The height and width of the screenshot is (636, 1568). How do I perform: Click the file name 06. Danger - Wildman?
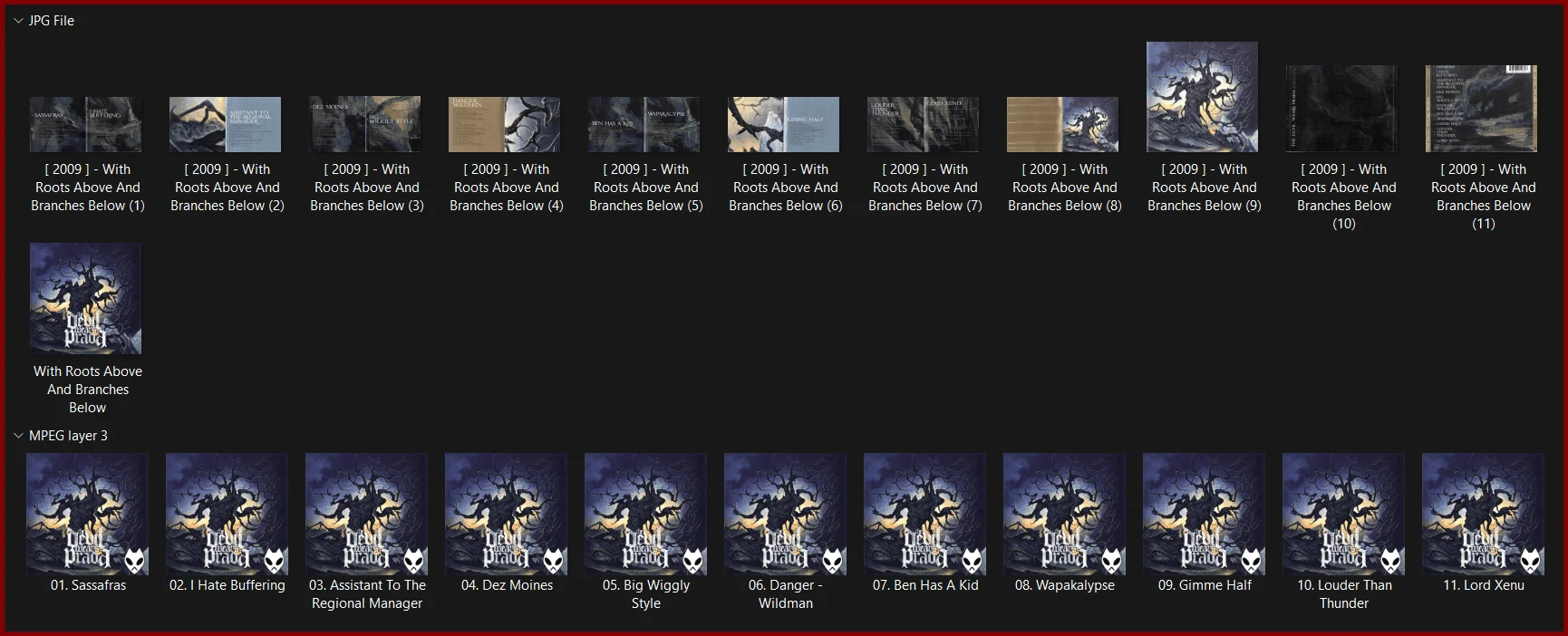[x=786, y=594]
